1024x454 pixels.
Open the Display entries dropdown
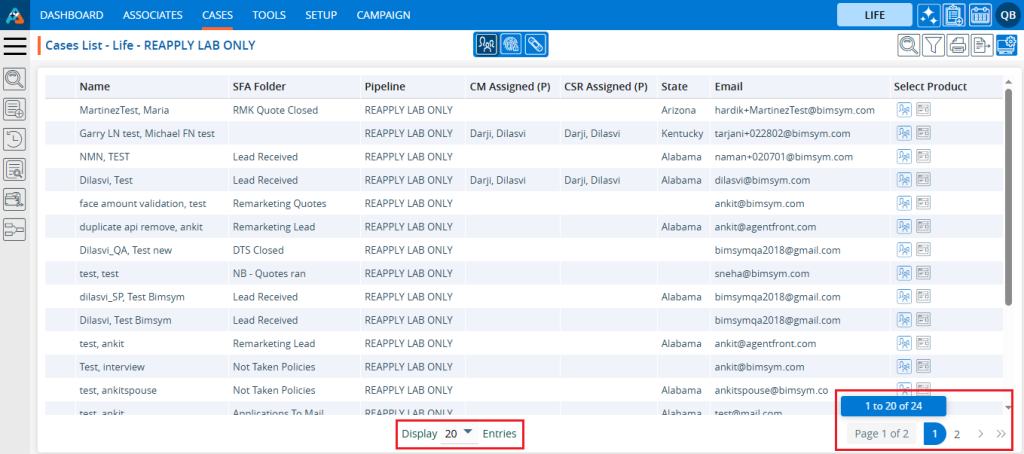pyautogui.click(x=459, y=434)
